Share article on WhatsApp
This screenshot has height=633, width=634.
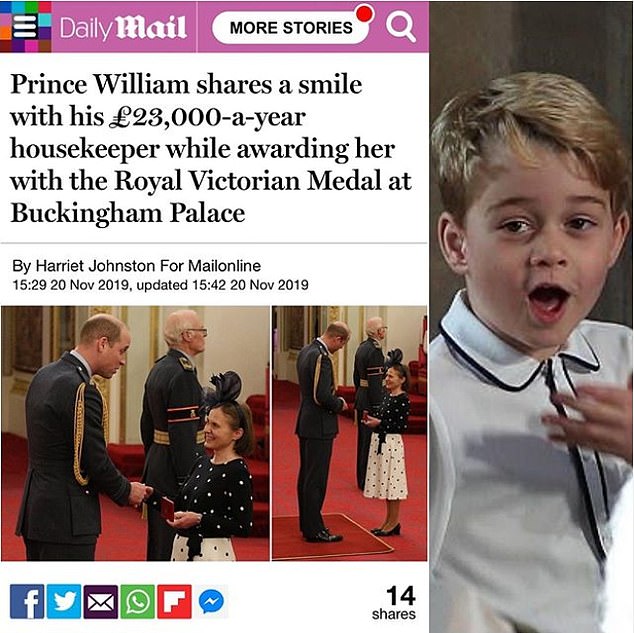(137, 601)
